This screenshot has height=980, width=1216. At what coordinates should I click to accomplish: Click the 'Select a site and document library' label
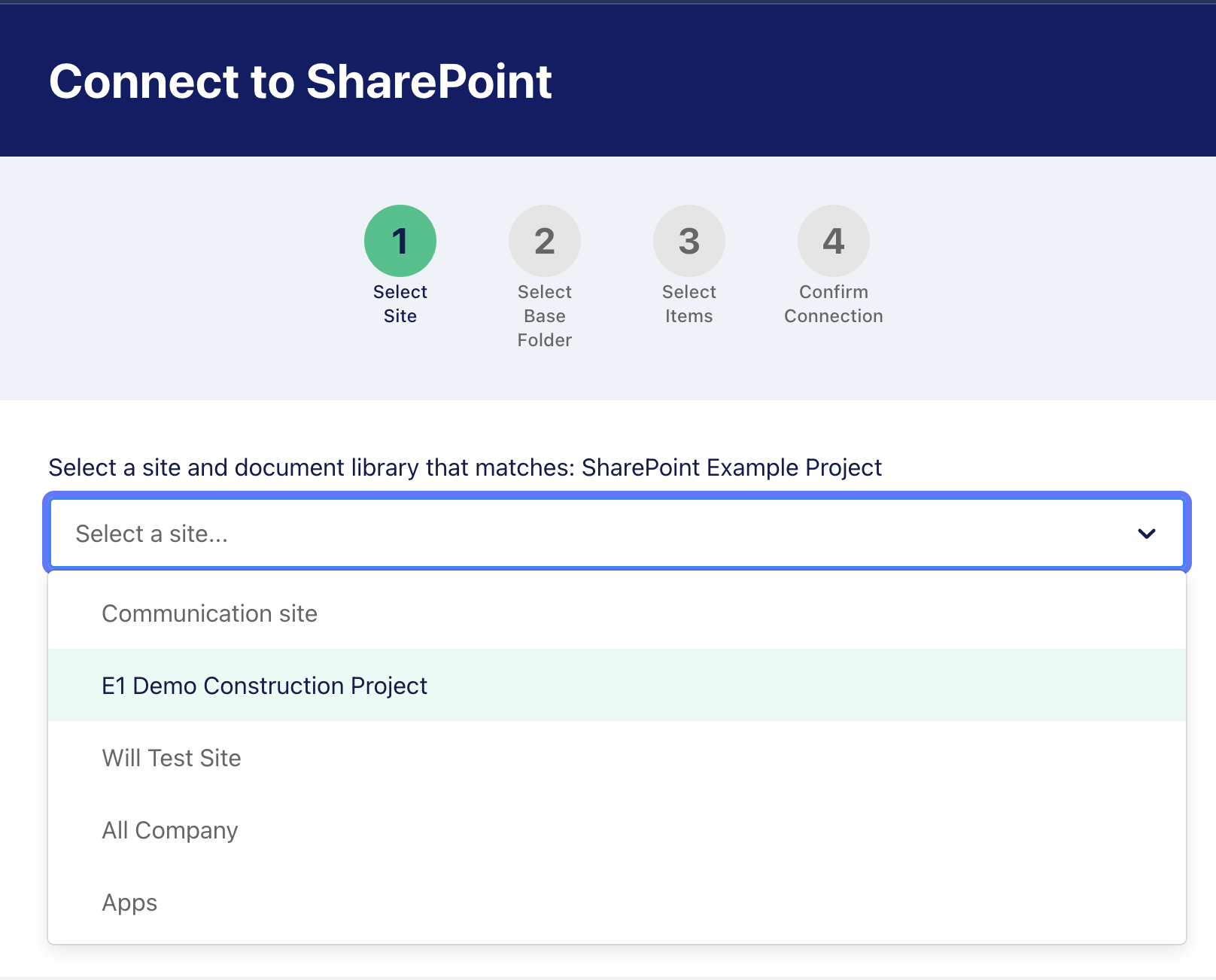465,467
